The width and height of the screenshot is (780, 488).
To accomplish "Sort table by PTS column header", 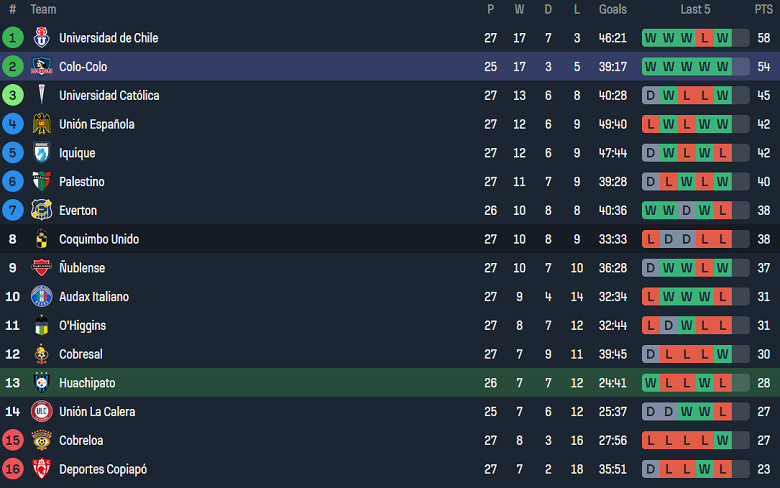I will point(763,9).
